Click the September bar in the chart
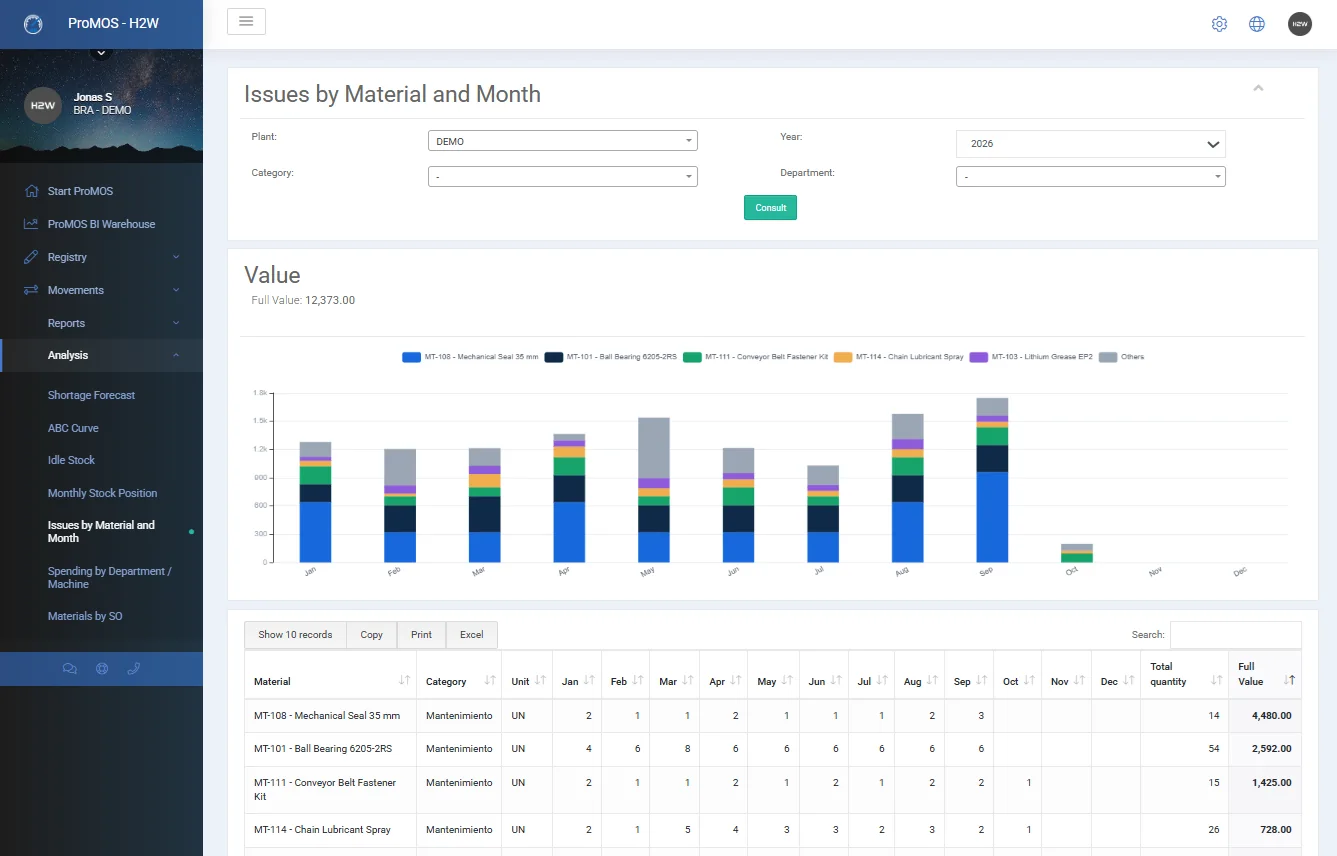1337x856 pixels. 992,480
